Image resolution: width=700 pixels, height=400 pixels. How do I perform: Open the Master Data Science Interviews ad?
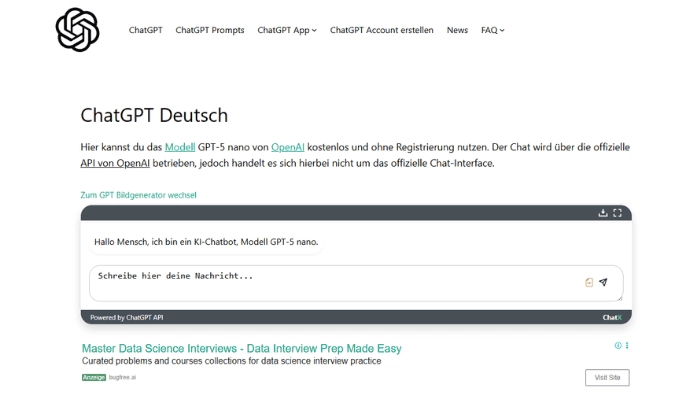coord(242,348)
